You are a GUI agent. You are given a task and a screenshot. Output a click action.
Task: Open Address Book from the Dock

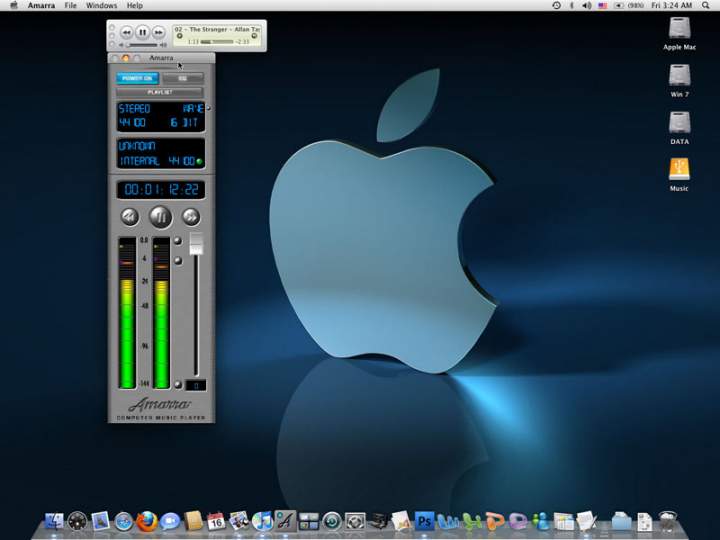tap(193, 522)
